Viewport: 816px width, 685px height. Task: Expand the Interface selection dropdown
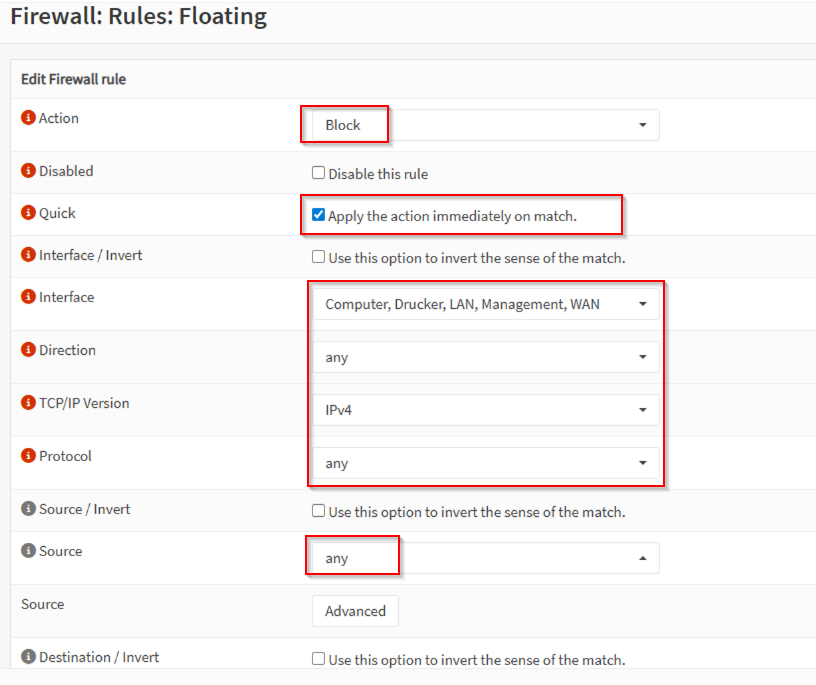tap(485, 304)
